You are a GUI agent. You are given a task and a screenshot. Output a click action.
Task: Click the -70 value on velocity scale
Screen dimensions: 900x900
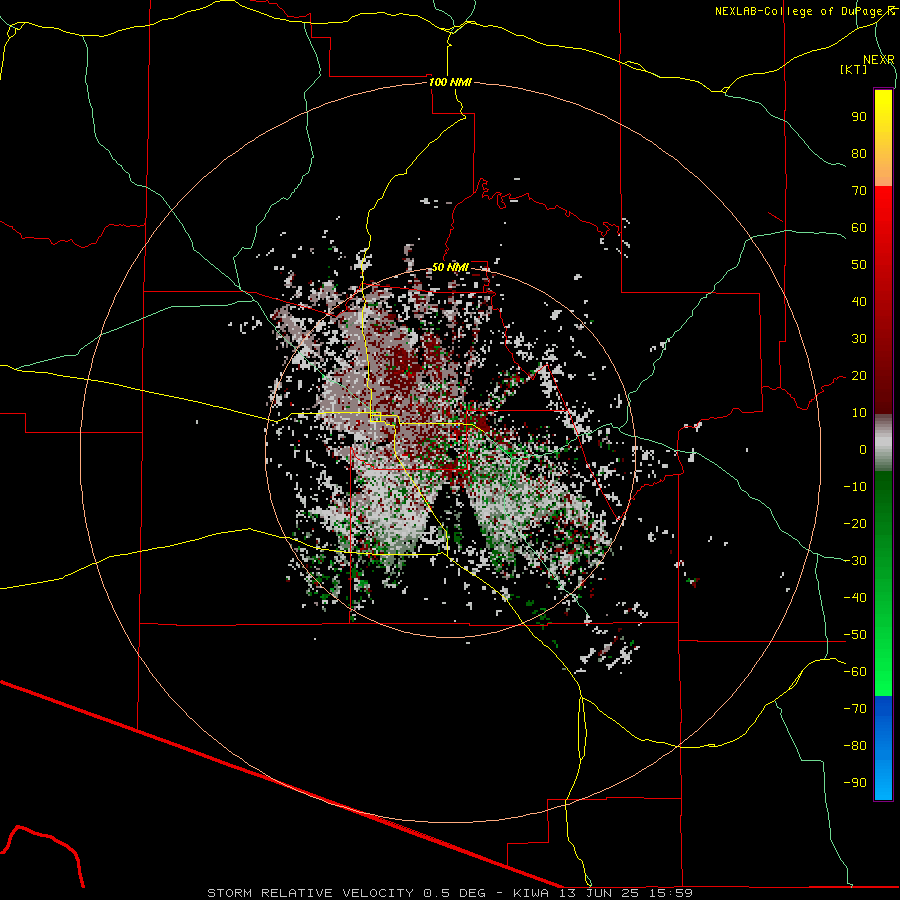click(855, 709)
